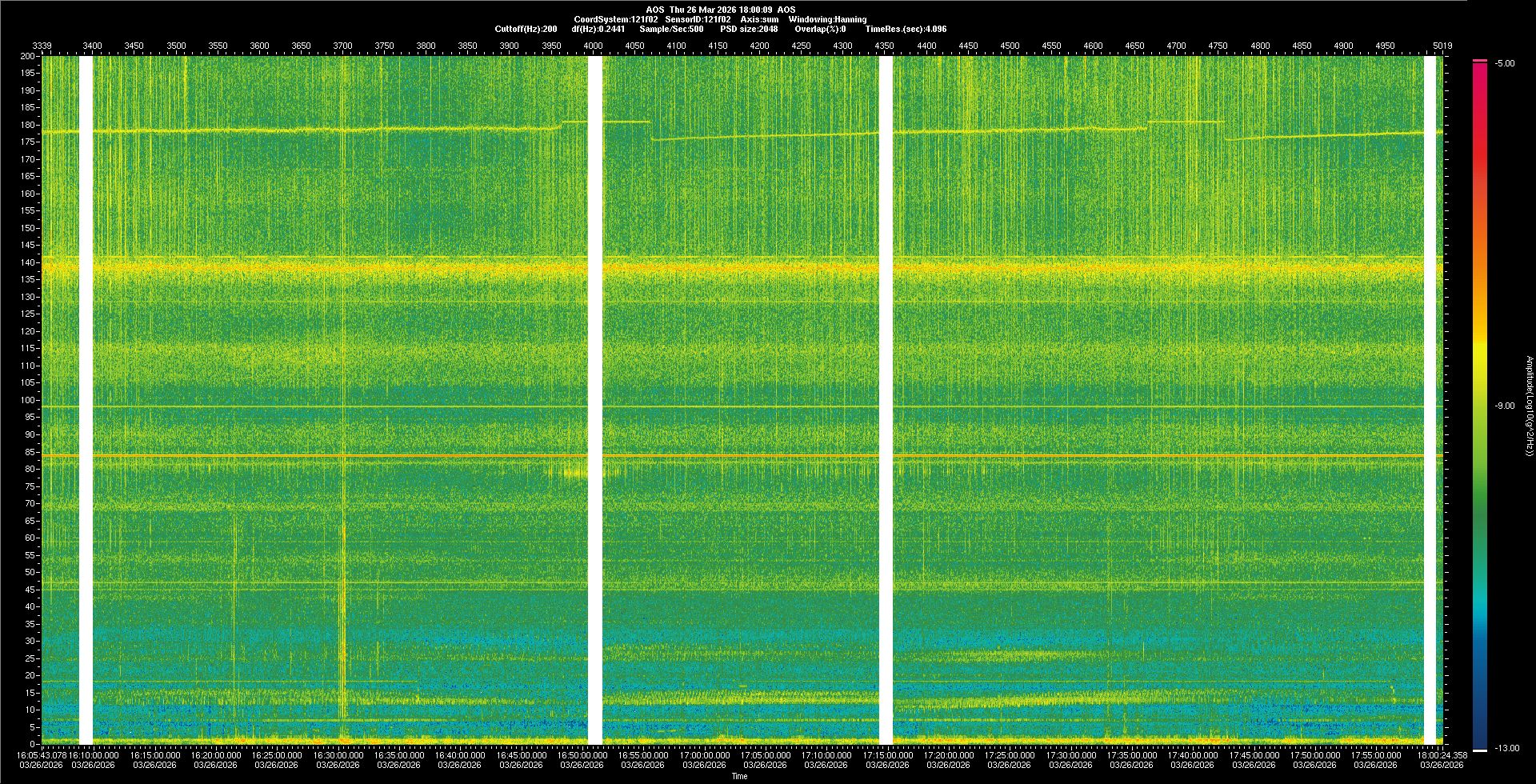Click the Time label under the x-axis

[x=739, y=776]
